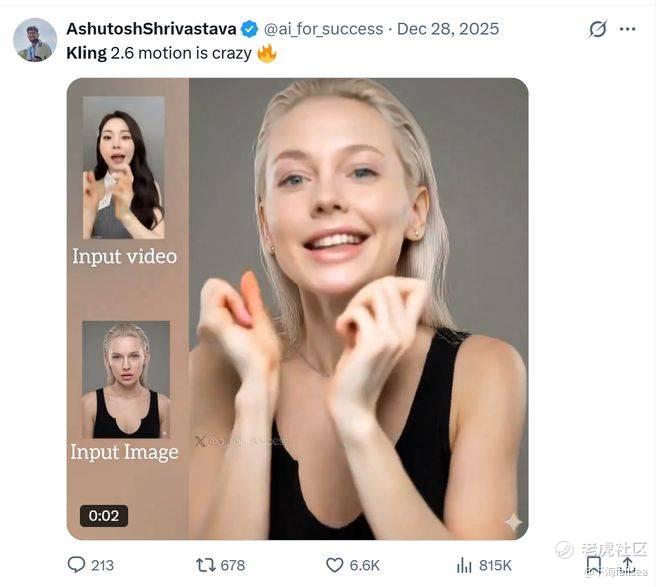Open the view count analytics icon
660x587 pixels.
[464, 565]
